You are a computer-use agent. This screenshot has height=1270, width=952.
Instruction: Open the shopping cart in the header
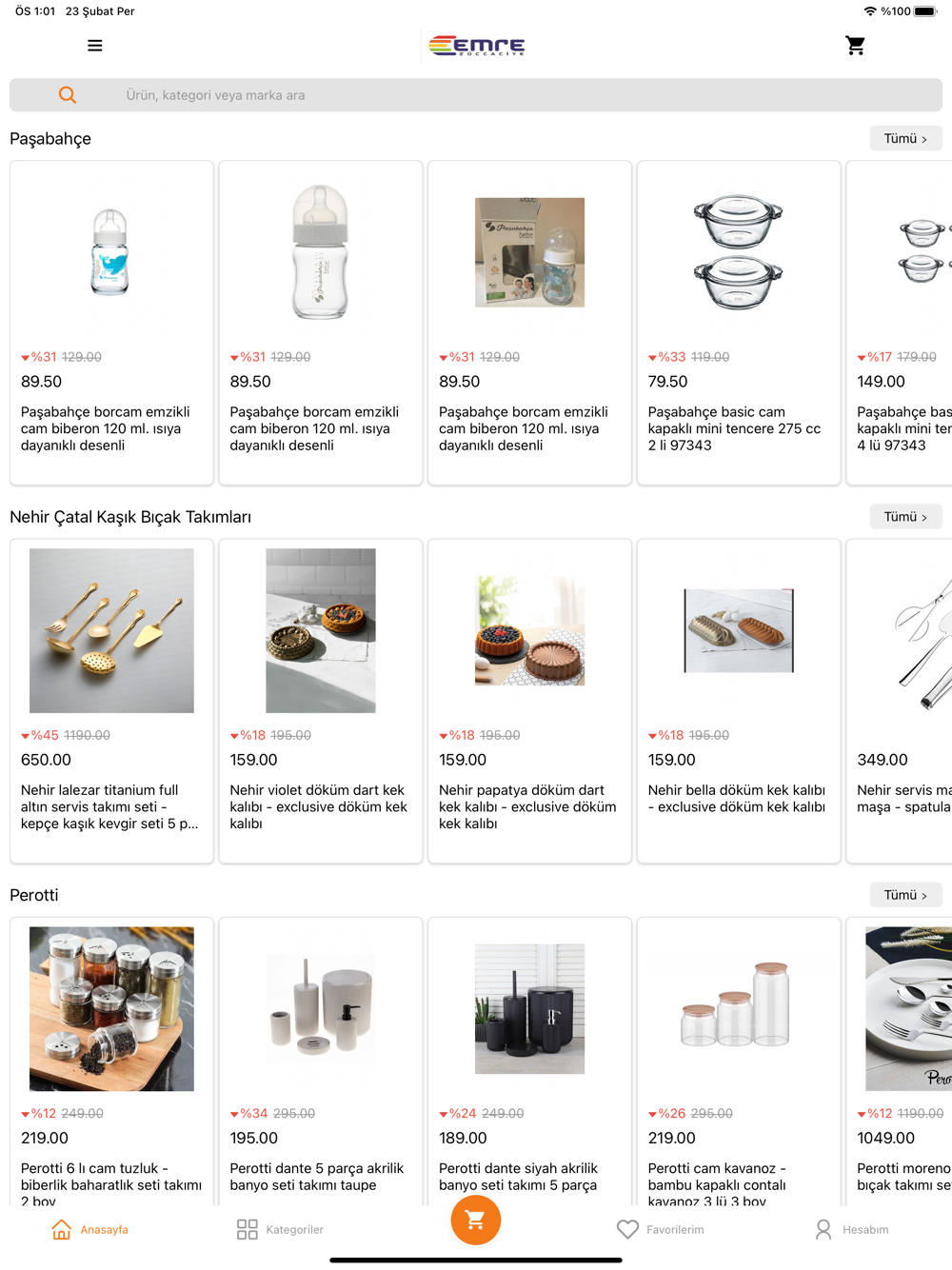855,46
